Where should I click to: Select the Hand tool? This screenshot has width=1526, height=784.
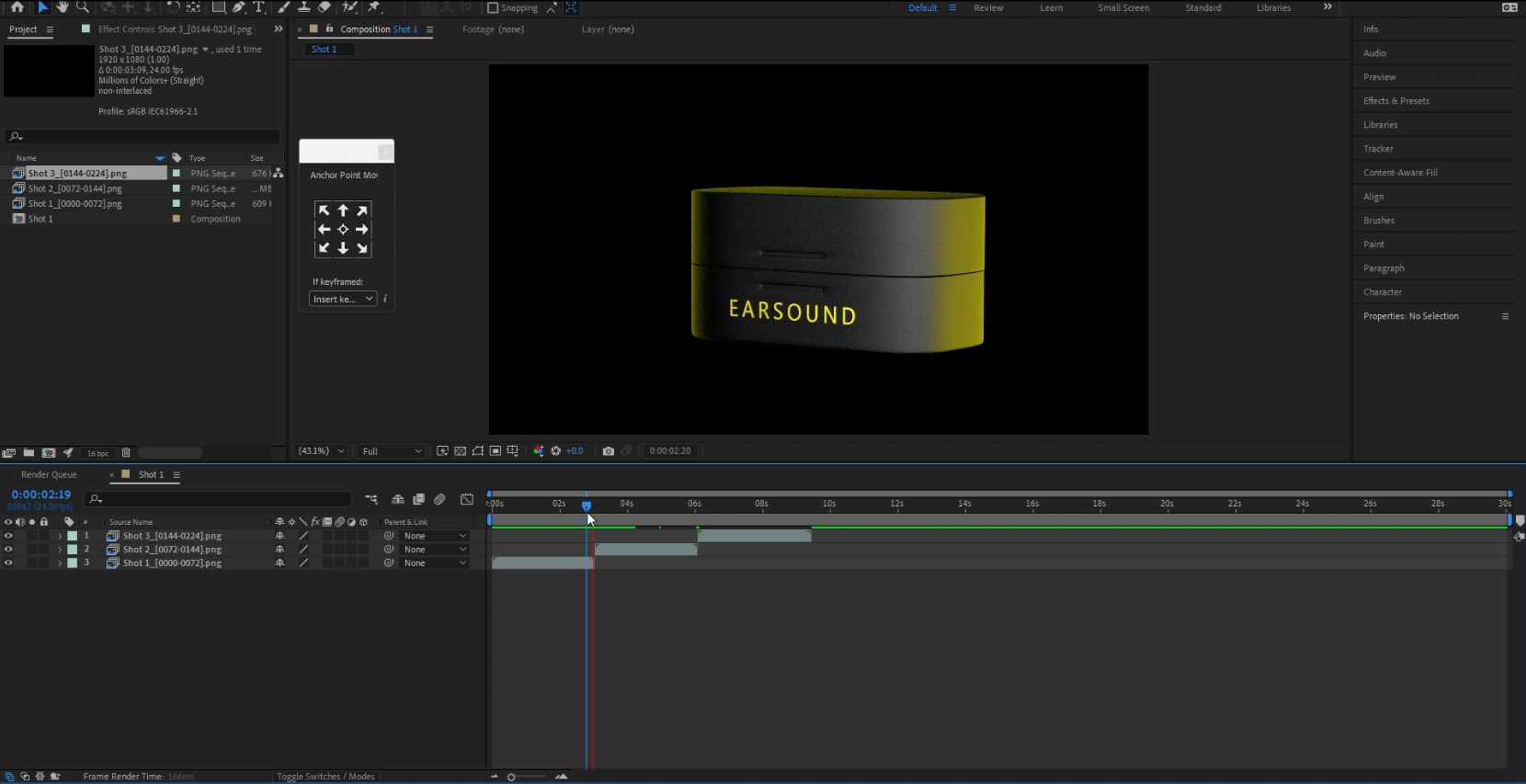click(63, 6)
